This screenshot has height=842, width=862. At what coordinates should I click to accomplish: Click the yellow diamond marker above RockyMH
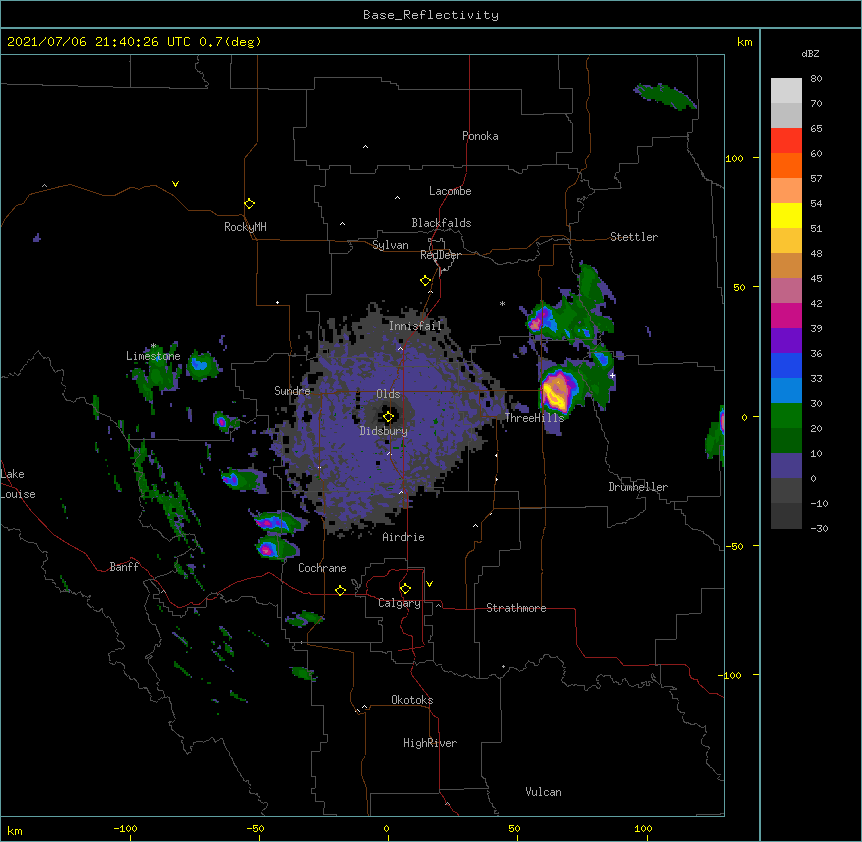coord(250,203)
